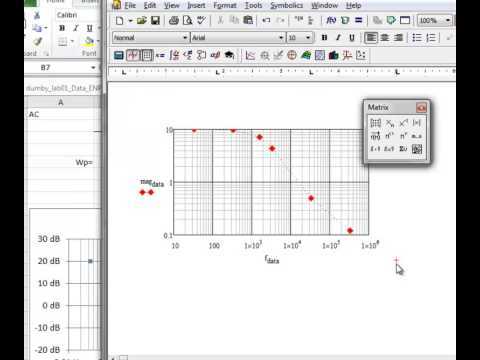Open the Symbolic keyword graduation-cap icon

[x=229, y=55]
